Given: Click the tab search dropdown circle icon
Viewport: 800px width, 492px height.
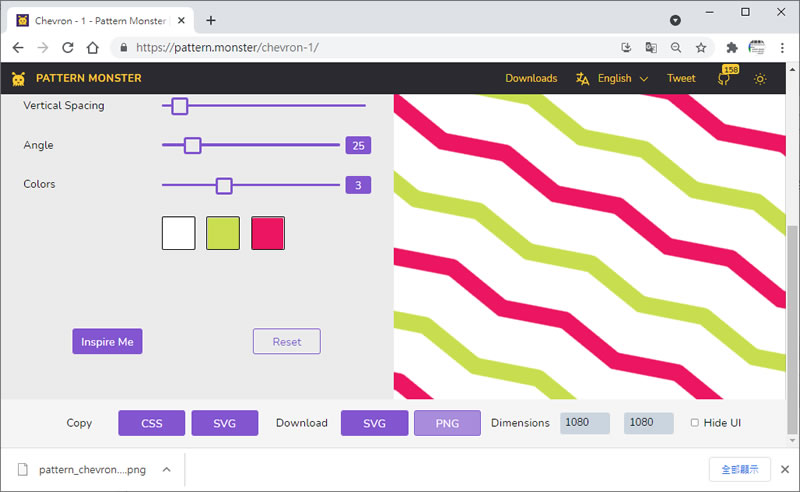Looking at the screenshot, I should click(675, 20).
